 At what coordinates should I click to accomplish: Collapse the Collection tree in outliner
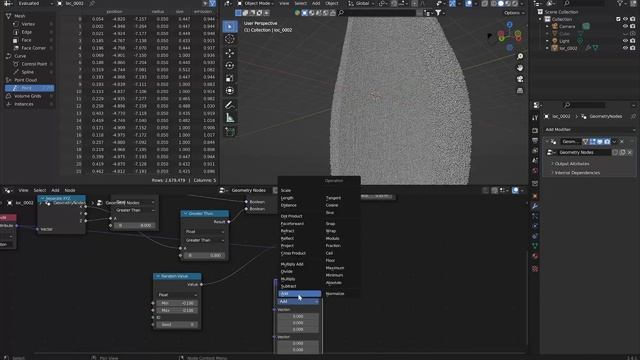540,19
